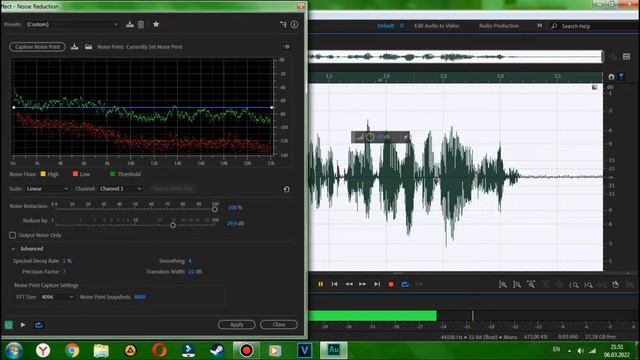Click the Capture Noise Print button
Screen dimensions: 640x360
[37, 47]
